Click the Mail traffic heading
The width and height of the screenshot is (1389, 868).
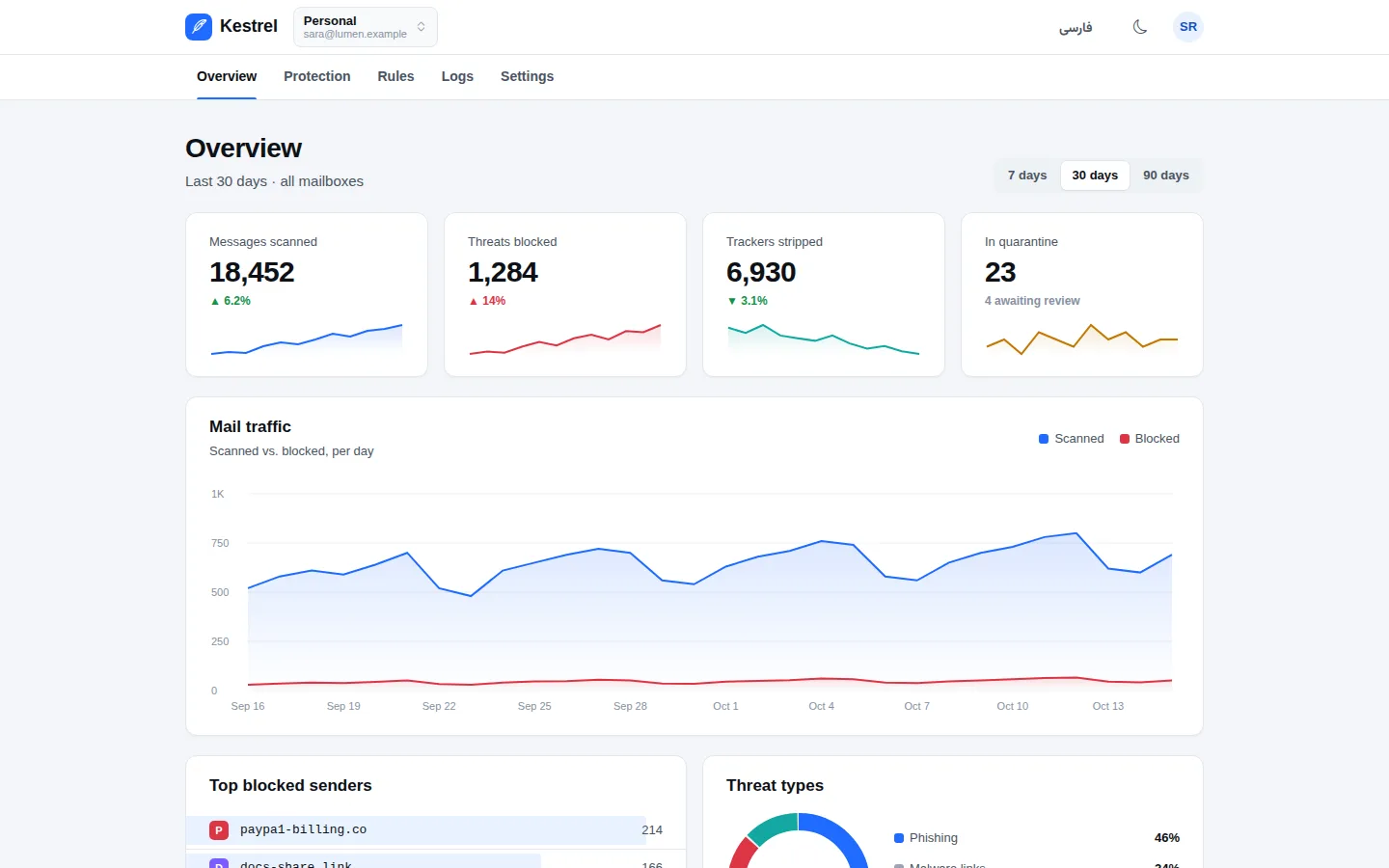250,426
